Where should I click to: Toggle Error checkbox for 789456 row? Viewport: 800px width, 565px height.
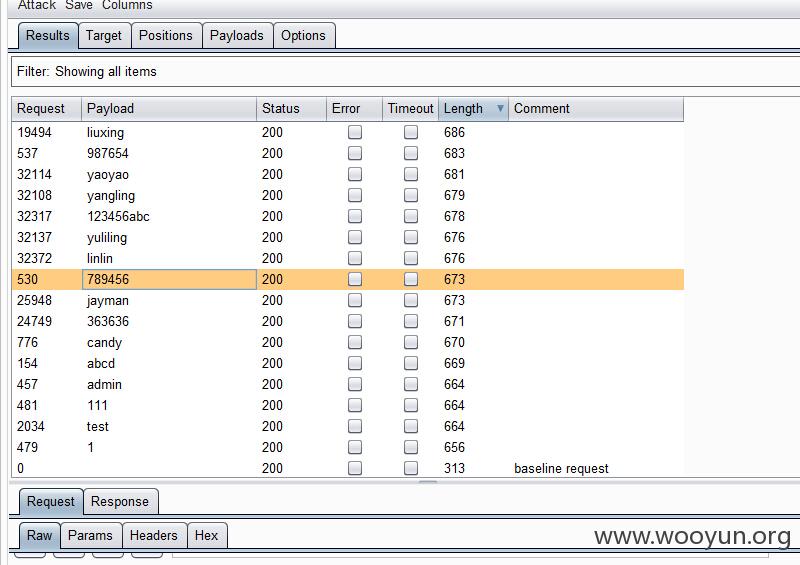tap(355, 279)
